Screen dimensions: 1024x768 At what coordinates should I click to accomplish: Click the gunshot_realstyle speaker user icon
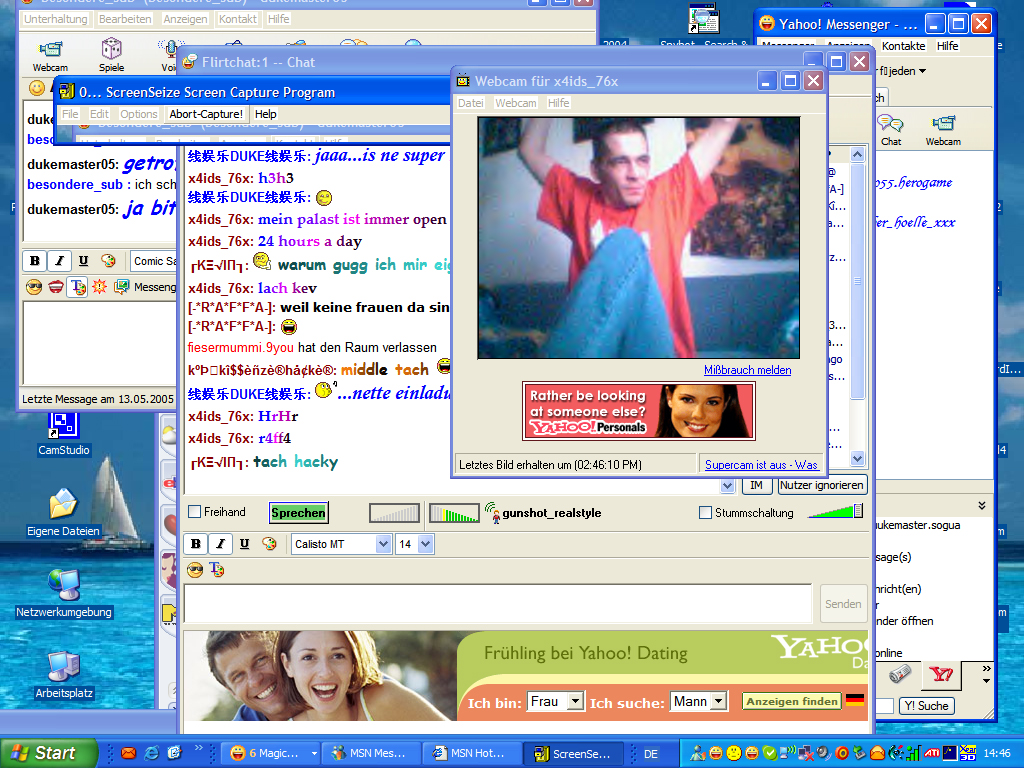(x=492, y=513)
